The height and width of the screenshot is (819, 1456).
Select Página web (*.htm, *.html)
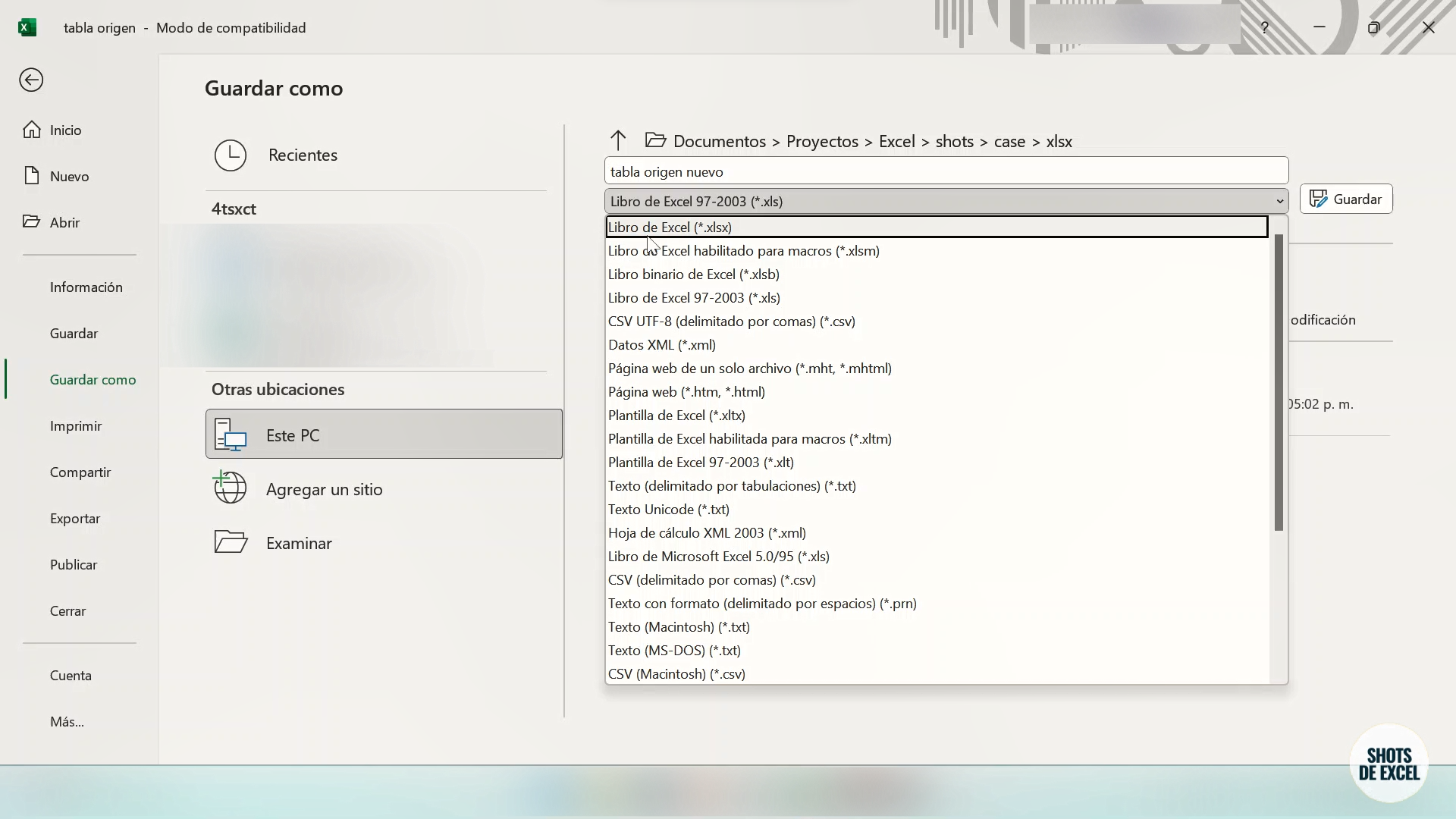[x=937, y=391]
